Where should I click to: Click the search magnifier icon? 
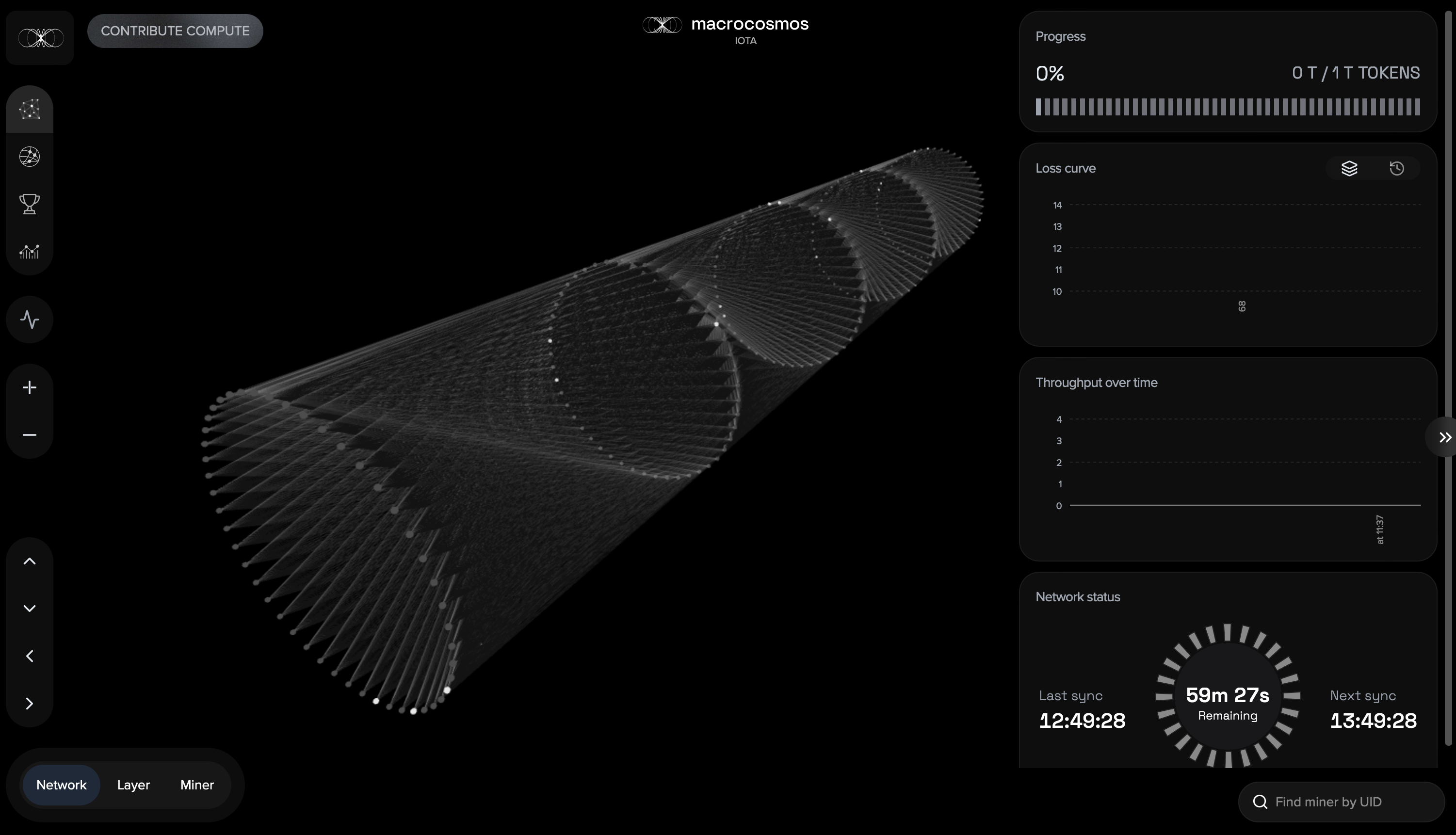click(x=1260, y=802)
